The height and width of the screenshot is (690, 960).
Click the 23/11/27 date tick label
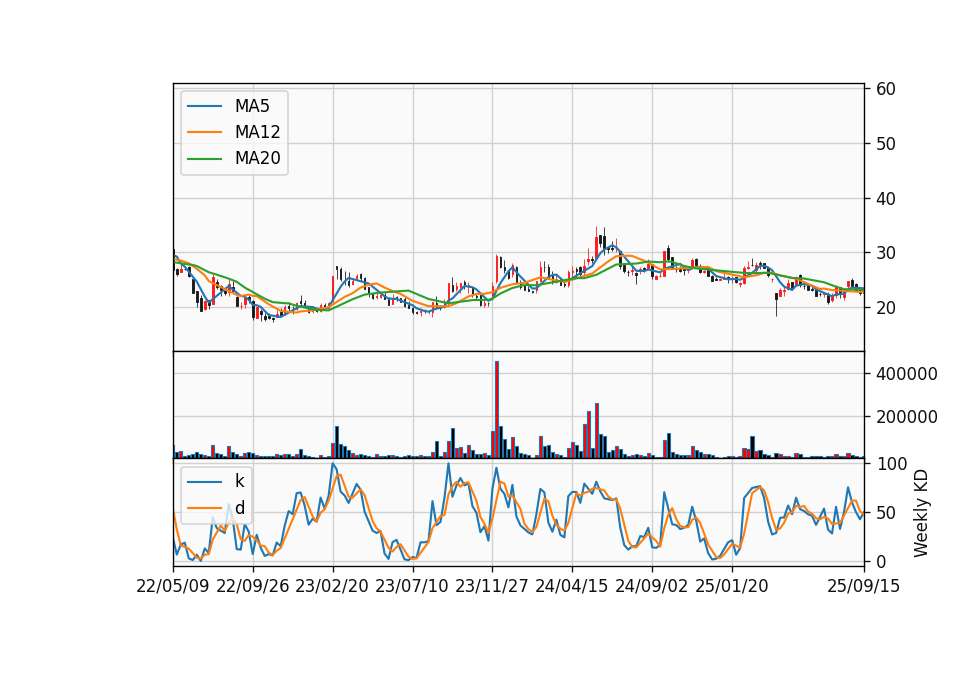(x=492, y=587)
